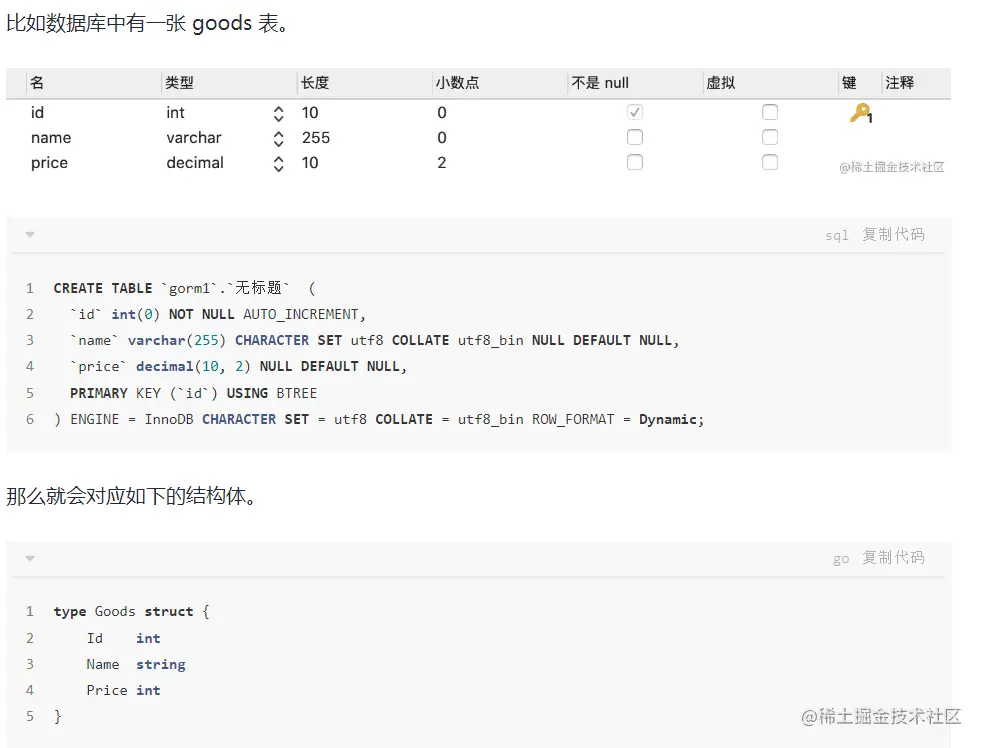983x748 pixels.
Task: Open the type stepper next to decimal
Action: tap(278, 164)
